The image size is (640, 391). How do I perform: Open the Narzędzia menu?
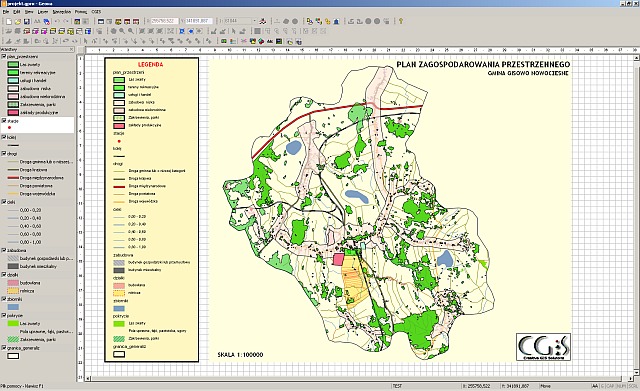click(62, 12)
